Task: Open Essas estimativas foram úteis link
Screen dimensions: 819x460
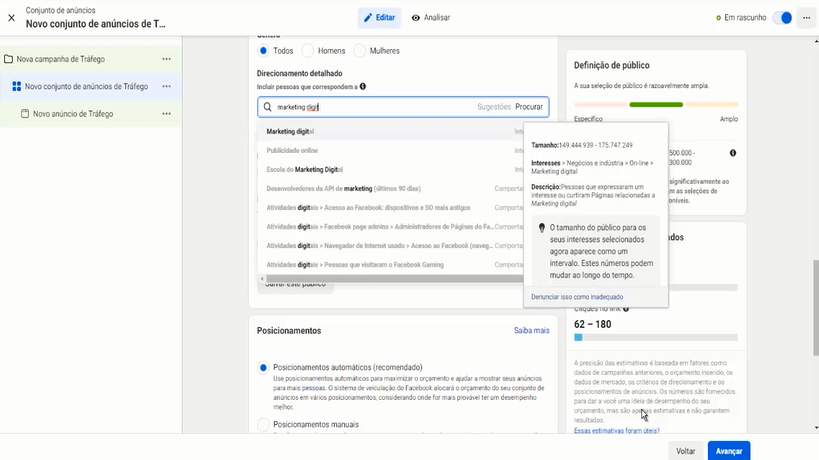Action: point(616,431)
